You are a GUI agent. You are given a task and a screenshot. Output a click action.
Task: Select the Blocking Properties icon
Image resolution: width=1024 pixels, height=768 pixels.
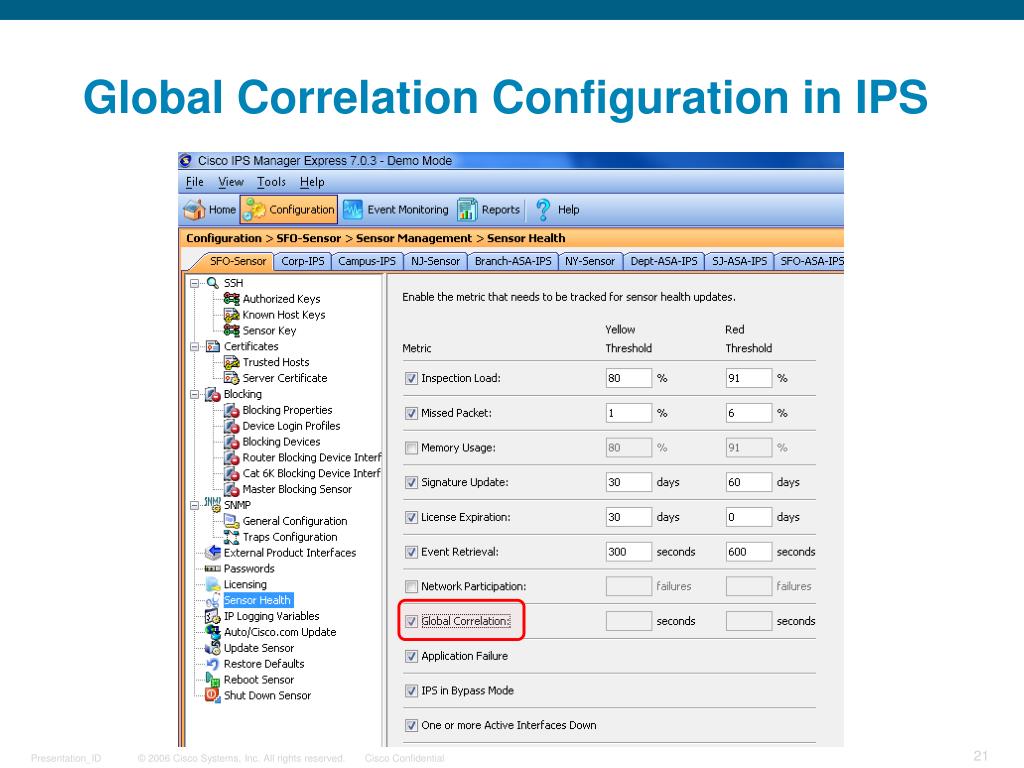[x=231, y=410]
